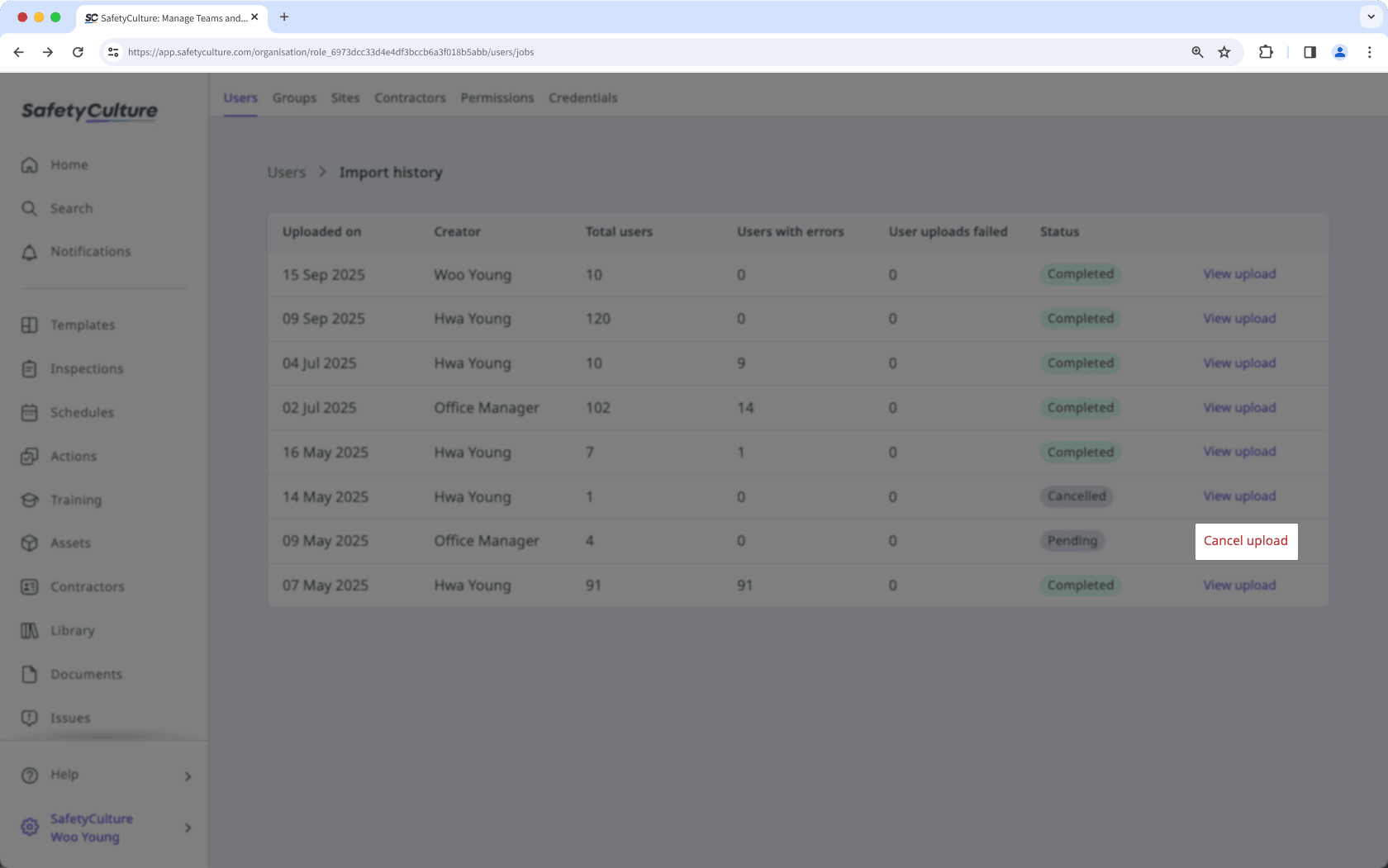Click the browser extensions puzzle icon
Screen dimensions: 1388x868
point(1266,52)
